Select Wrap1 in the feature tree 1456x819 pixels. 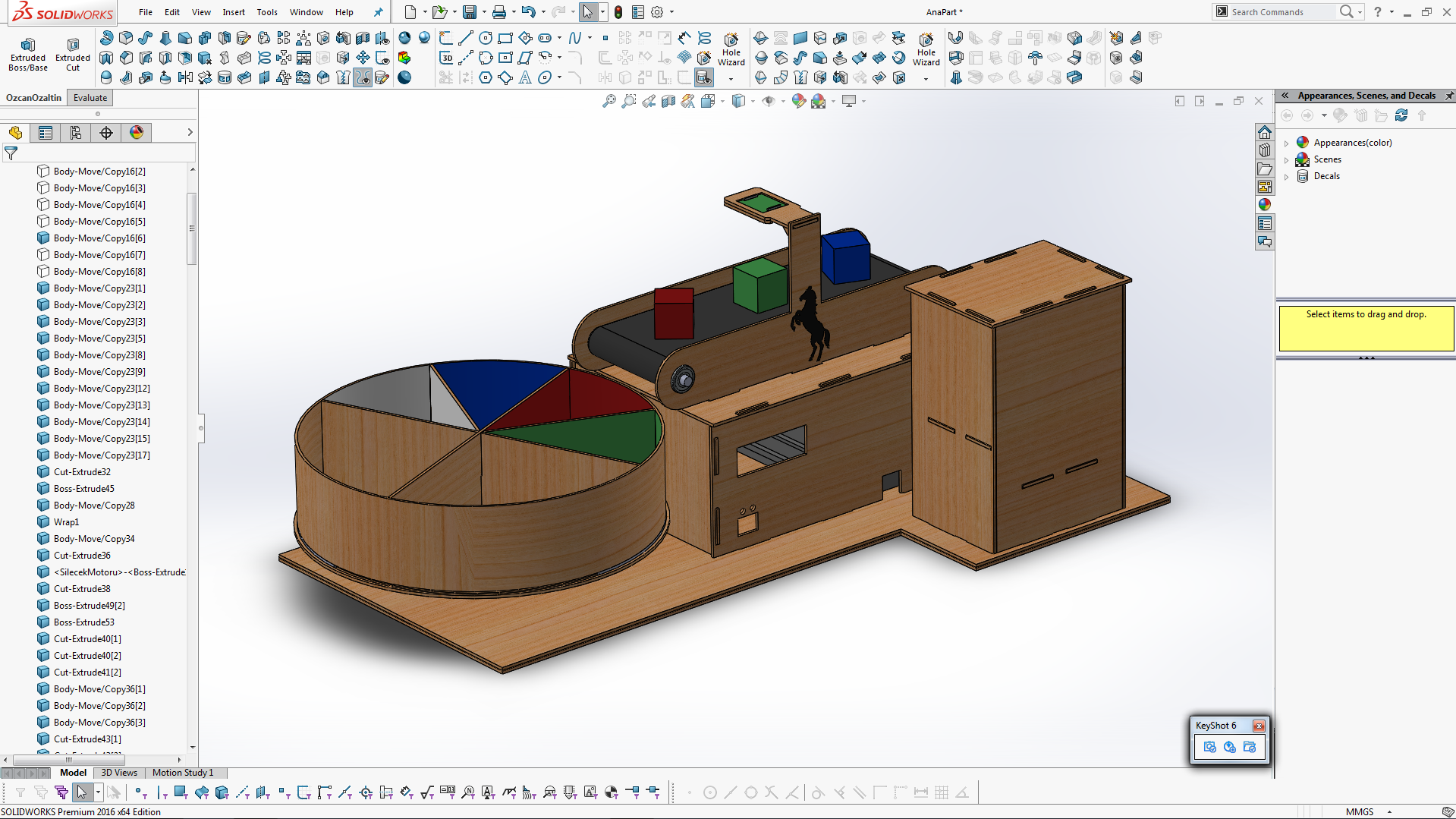66,522
